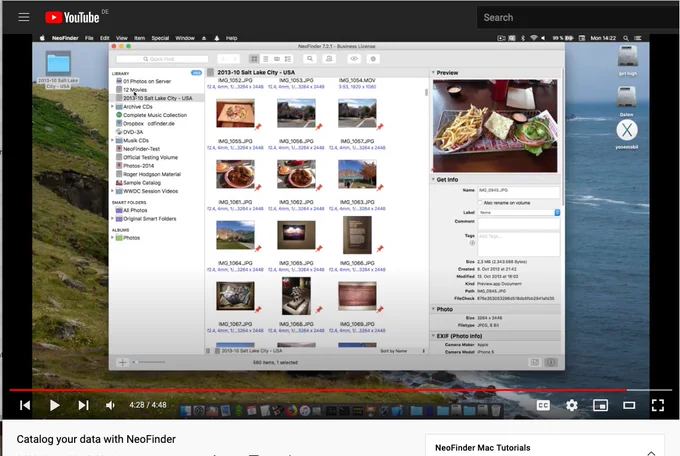Image resolution: width=680 pixels, height=456 pixels.
Task: Click the people icon in NeoFinder toolbar
Action: point(329,59)
